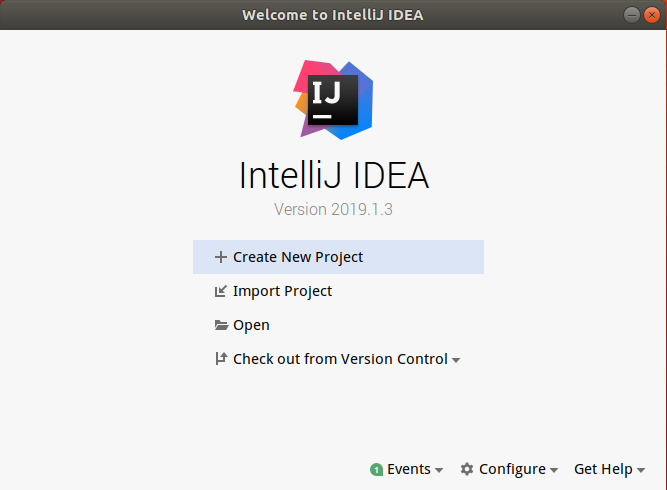Close the Welcome to IntelliJ IDEA window
The width and height of the screenshot is (667, 490).
click(651, 15)
